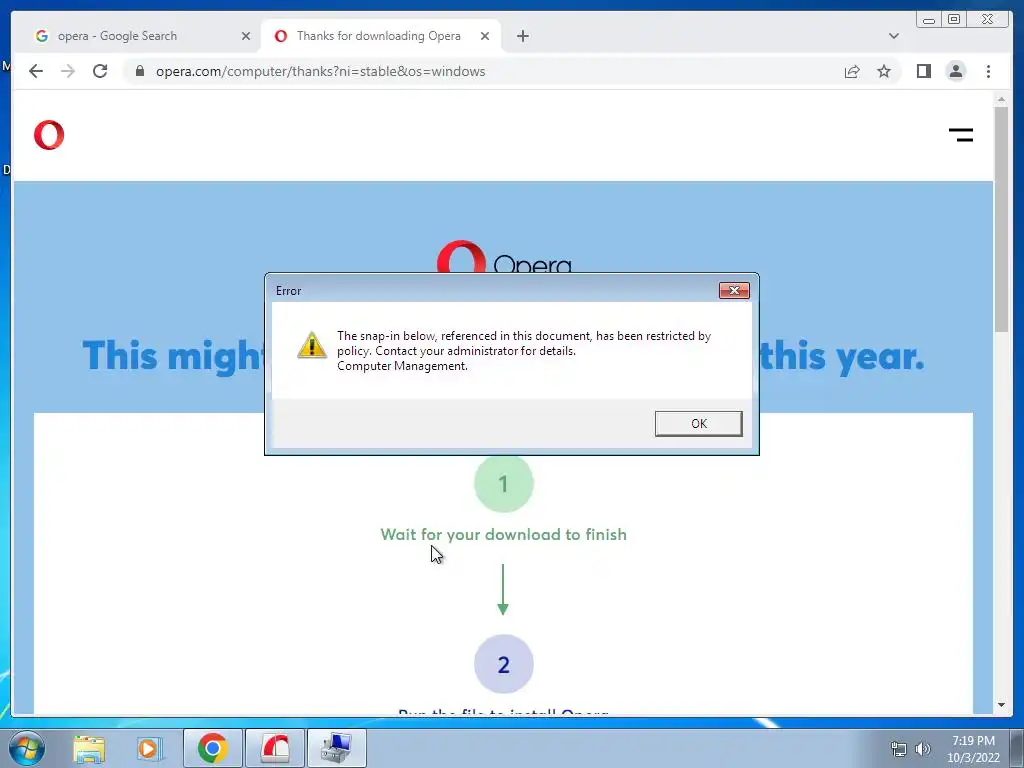
Task: Reload the Opera download page
Action: coord(100,71)
